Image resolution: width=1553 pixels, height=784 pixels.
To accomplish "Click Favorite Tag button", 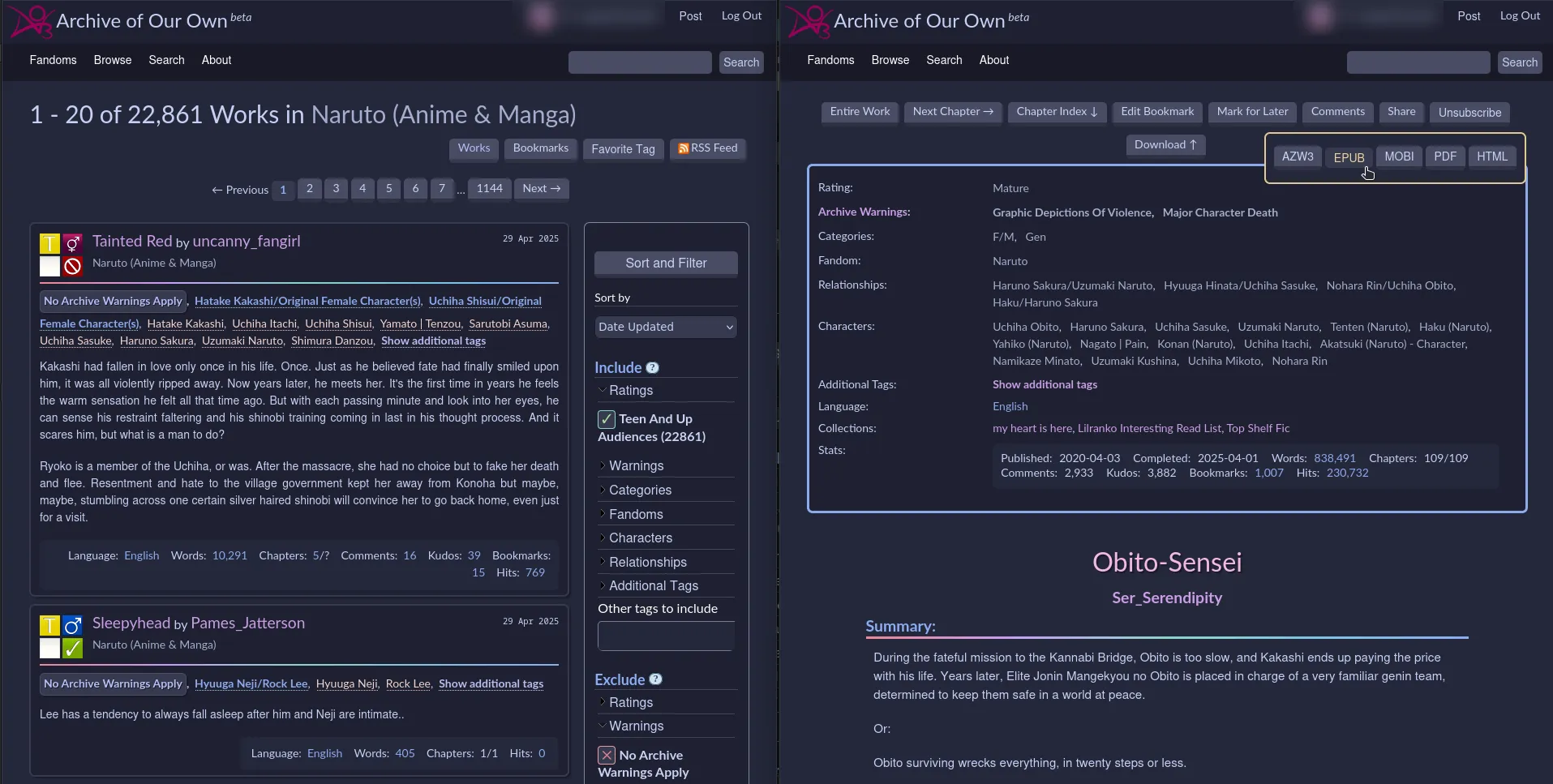I will coord(623,149).
